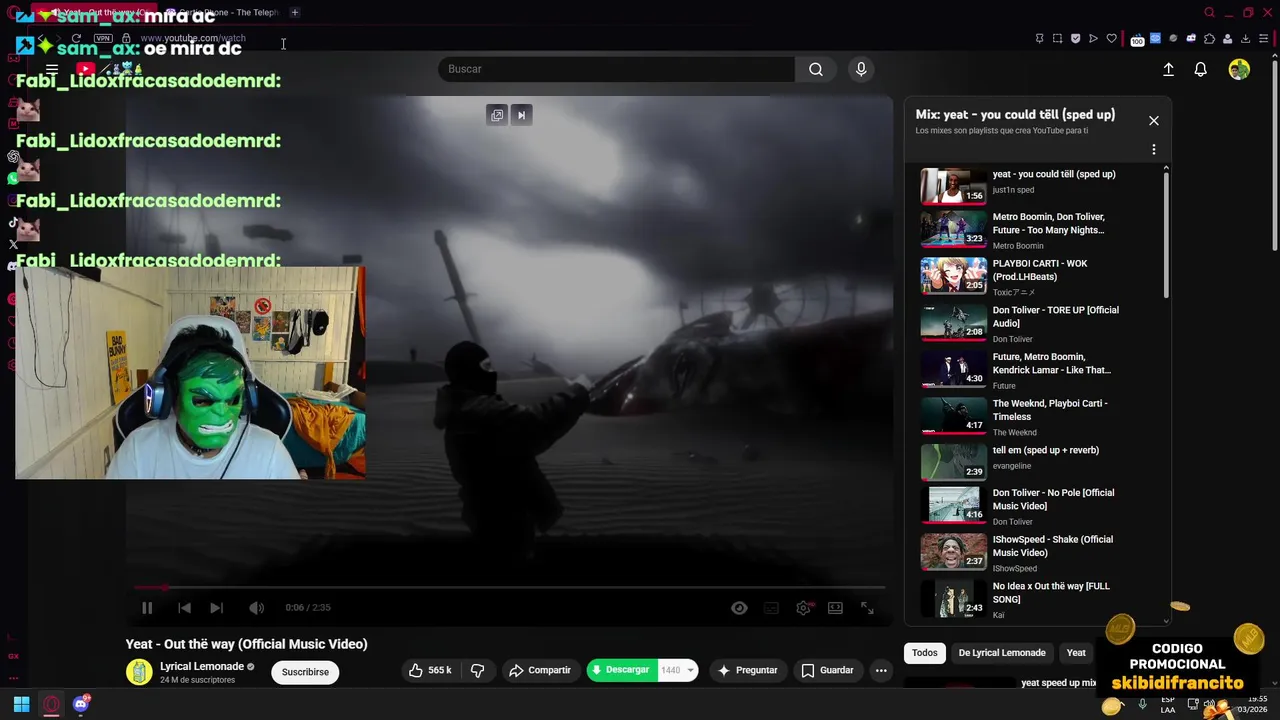The height and width of the screenshot is (720, 1280).
Task: Open YouTube hamburger guide menu
Action: 52,69
